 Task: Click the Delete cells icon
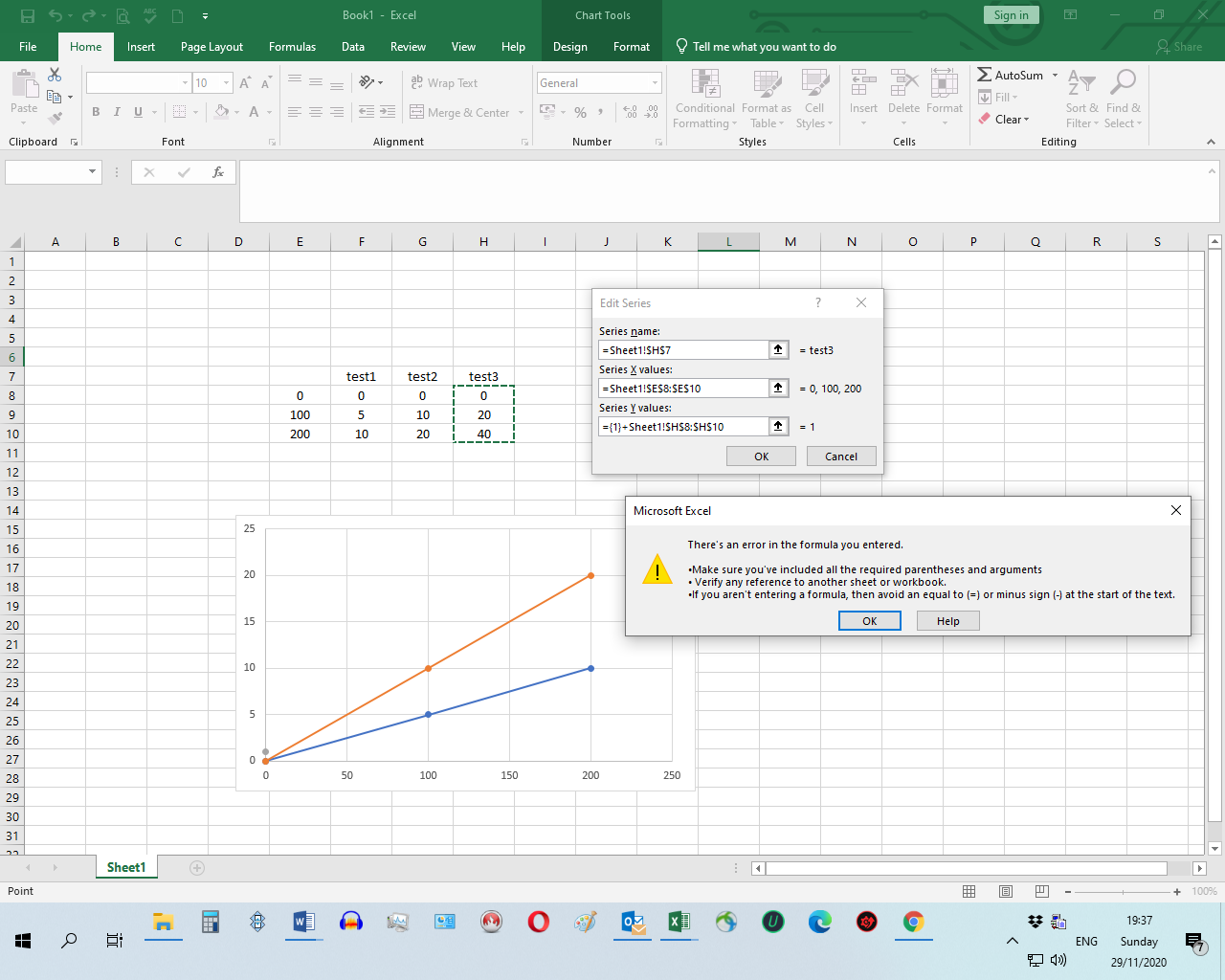[x=903, y=84]
